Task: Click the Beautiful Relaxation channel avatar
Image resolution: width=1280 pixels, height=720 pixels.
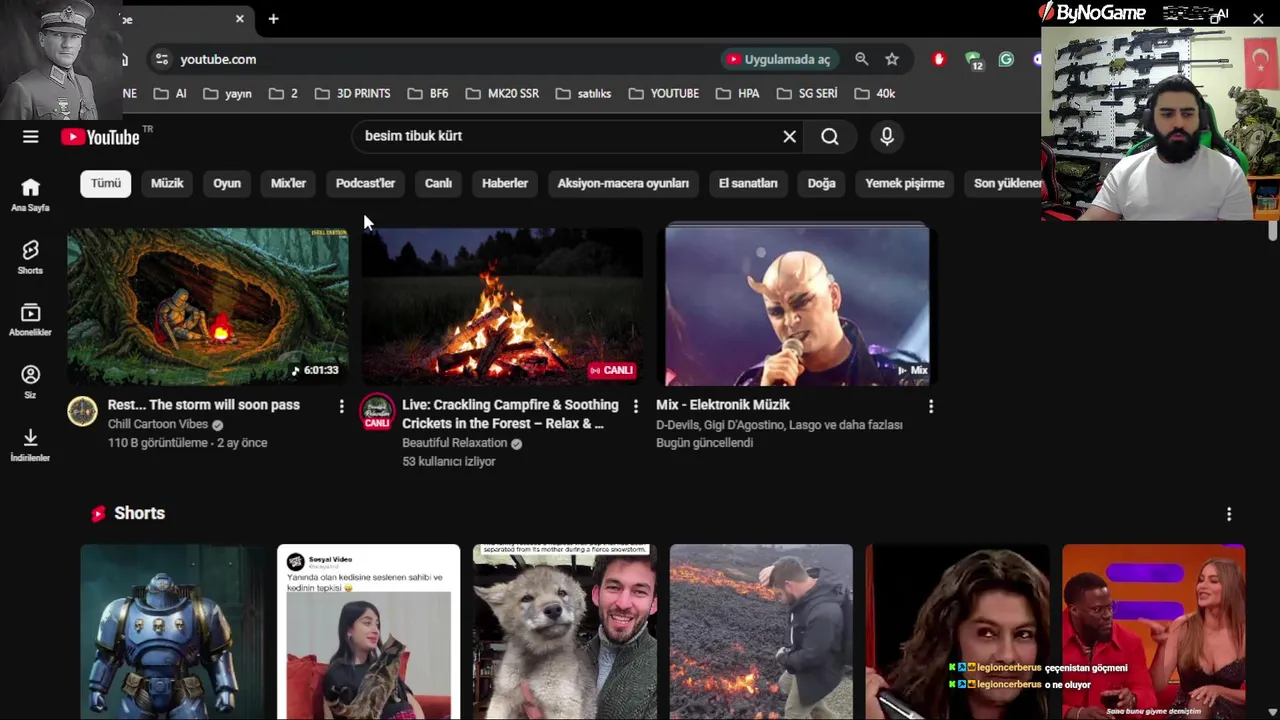Action: [x=377, y=411]
